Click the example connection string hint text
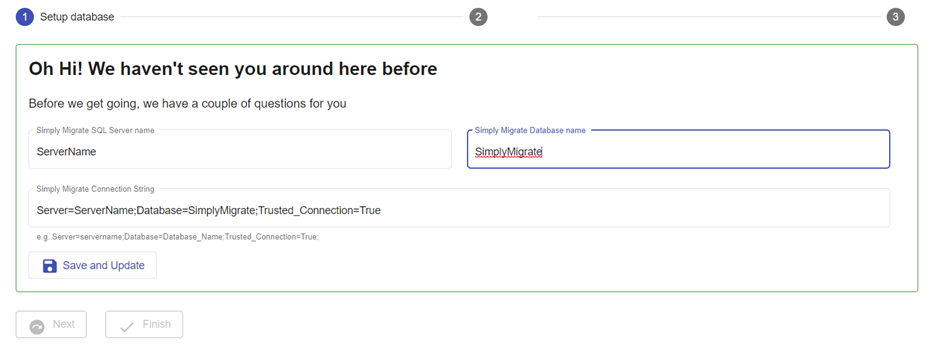The height and width of the screenshot is (361, 940). click(x=177, y=237)
